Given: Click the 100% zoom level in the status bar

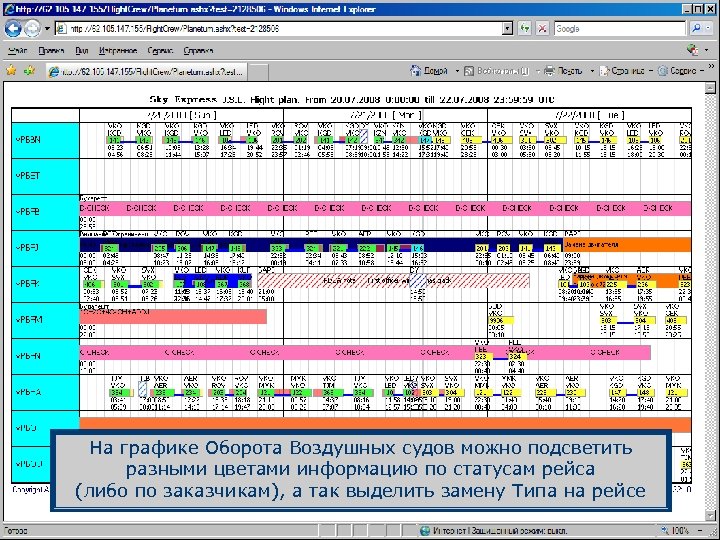Looking at the screenshot, I should tap(680, 531).
